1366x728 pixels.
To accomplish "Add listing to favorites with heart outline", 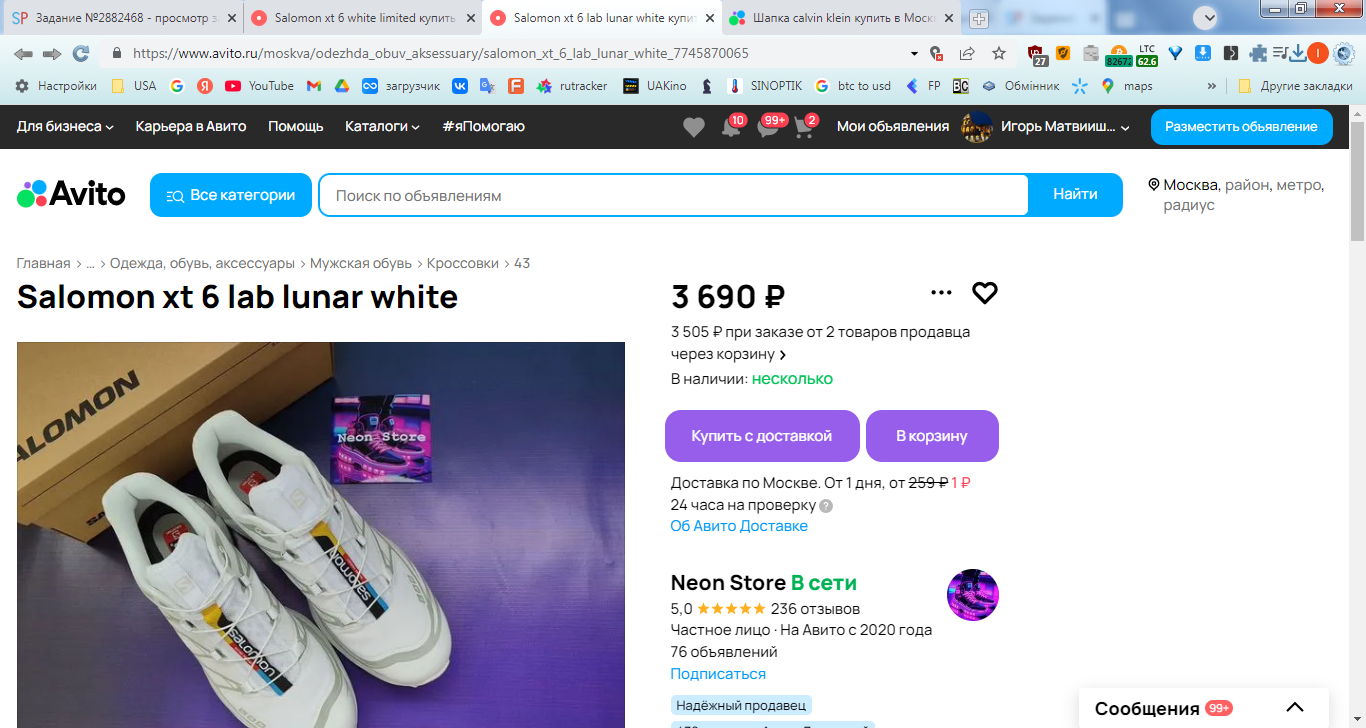I will click(x=985, y=293).
